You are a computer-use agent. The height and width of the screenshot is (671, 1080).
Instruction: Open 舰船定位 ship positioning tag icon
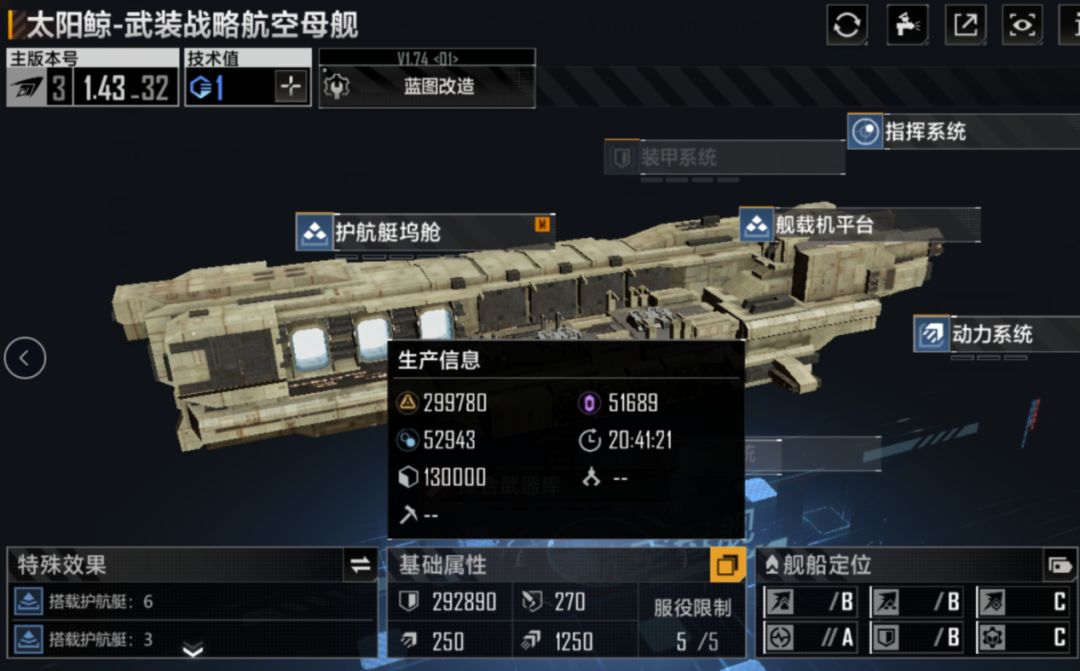pos(1060,566)
